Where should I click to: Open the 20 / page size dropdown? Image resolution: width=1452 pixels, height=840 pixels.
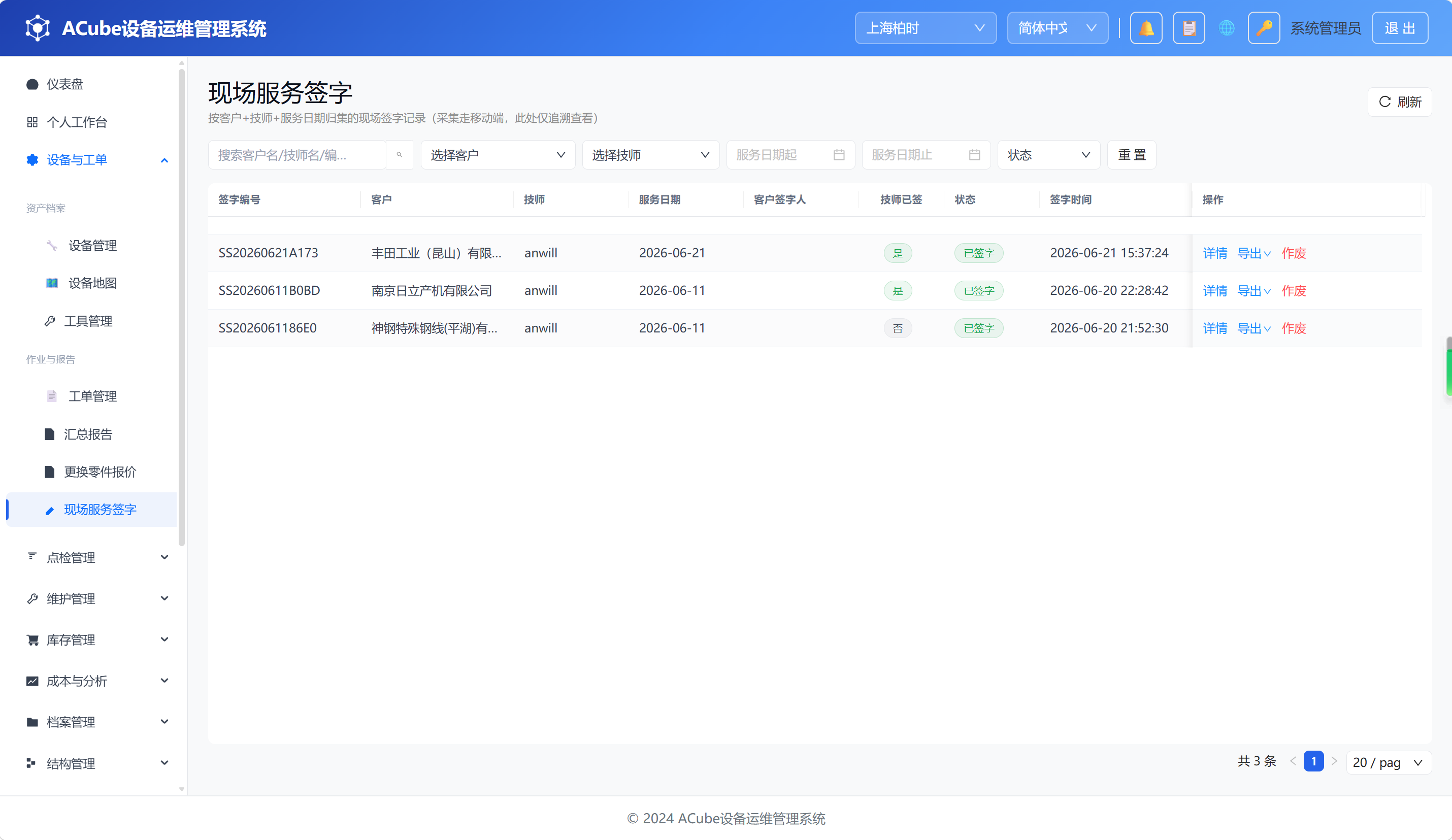(x=1389, y=762)
